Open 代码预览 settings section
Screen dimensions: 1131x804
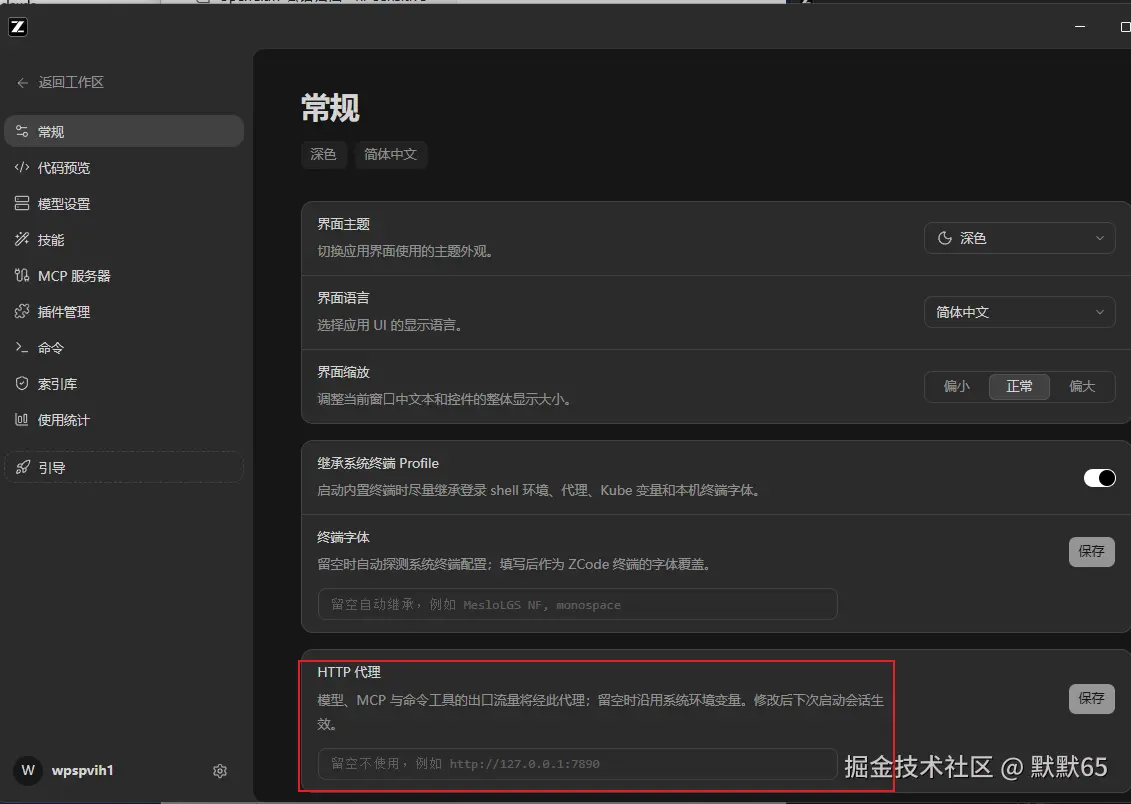(124, 167)
